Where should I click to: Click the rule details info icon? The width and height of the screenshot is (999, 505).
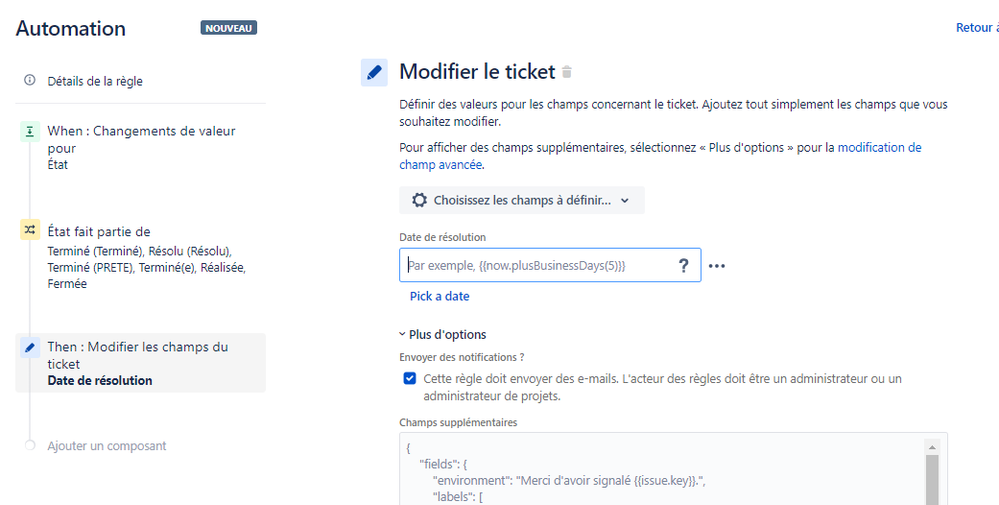29,80
